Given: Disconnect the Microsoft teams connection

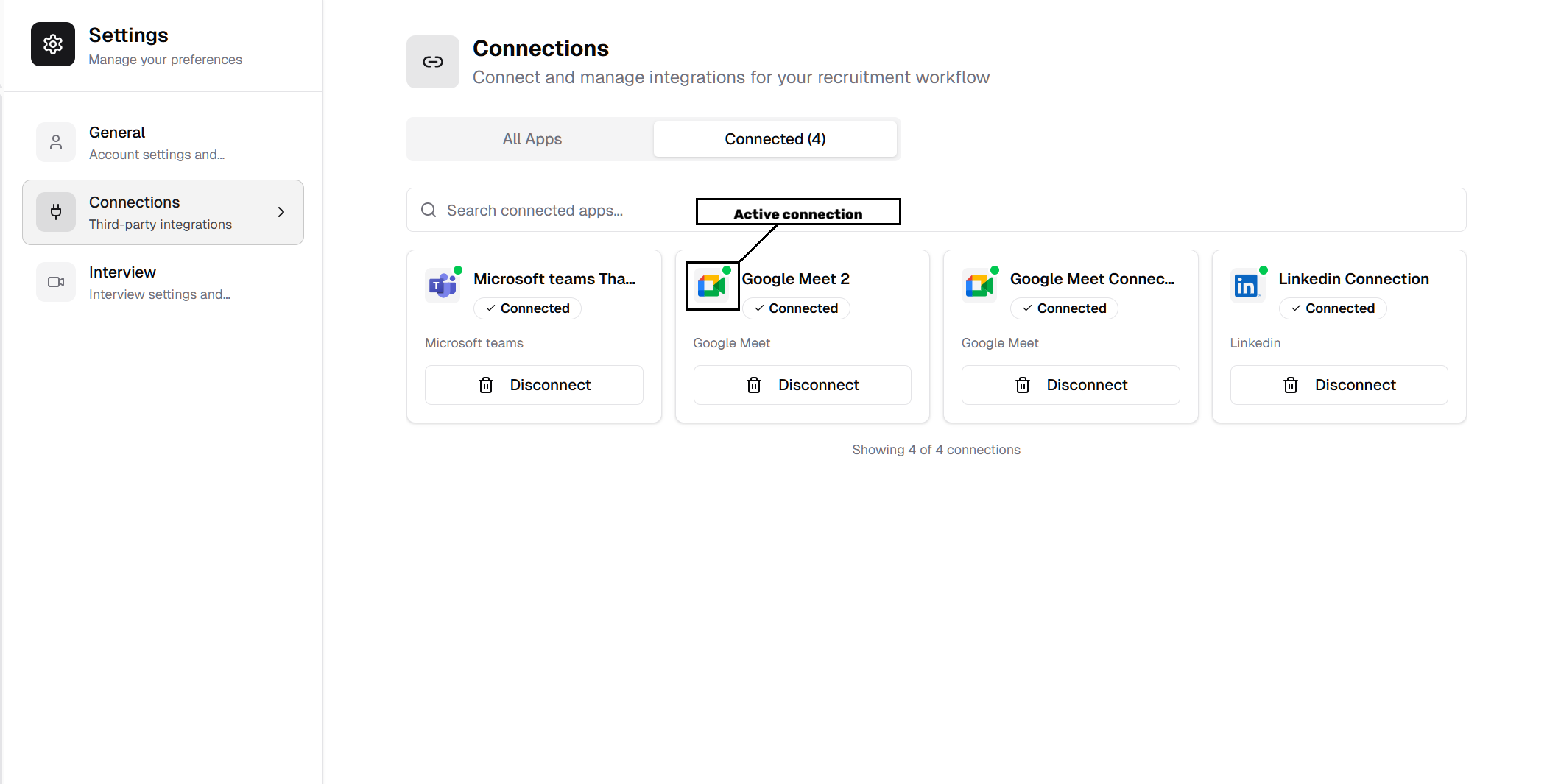Looking at the screenshot, I should click(x=534, y=385).
